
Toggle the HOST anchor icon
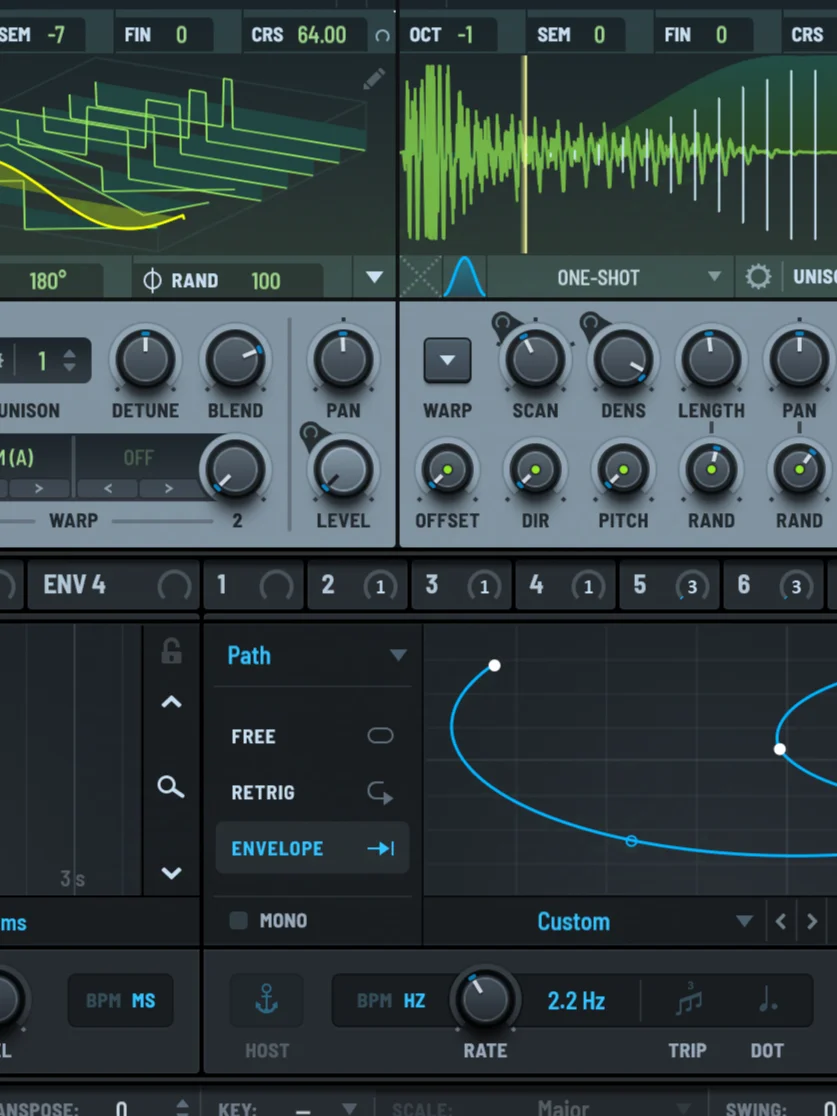[x=266, y=999]
